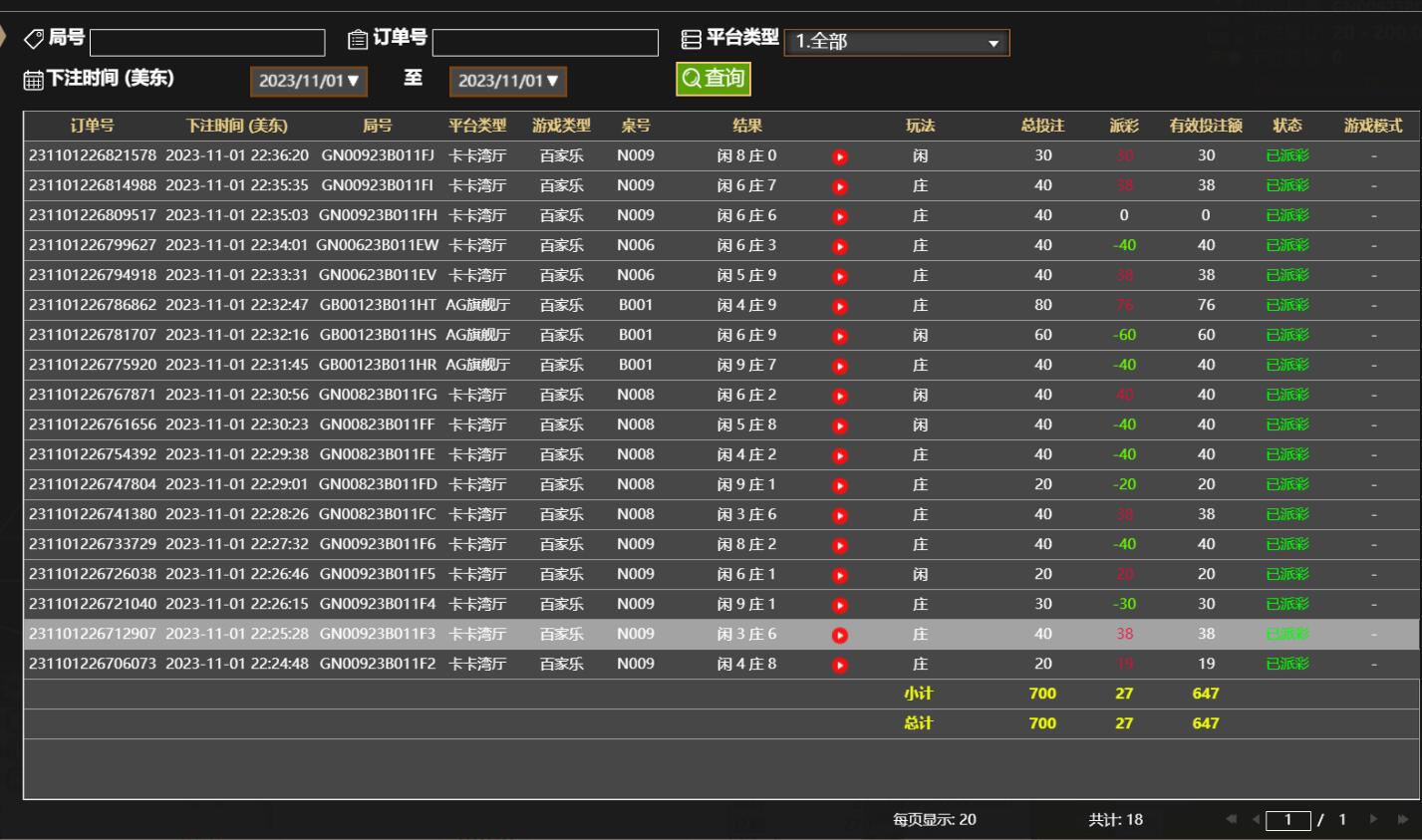Click the page number input box
Screen dimensions: 1422x840
[x=1287, y=820]
